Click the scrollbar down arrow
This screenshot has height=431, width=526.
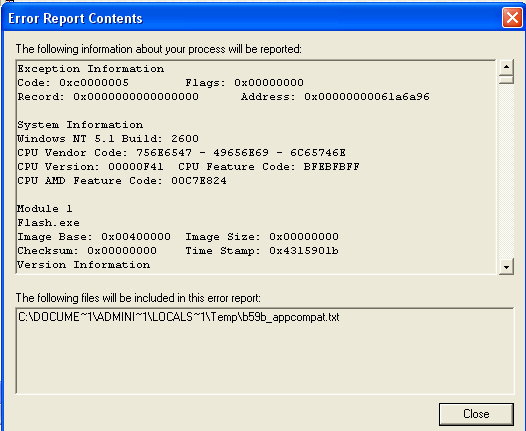[506, 267]
